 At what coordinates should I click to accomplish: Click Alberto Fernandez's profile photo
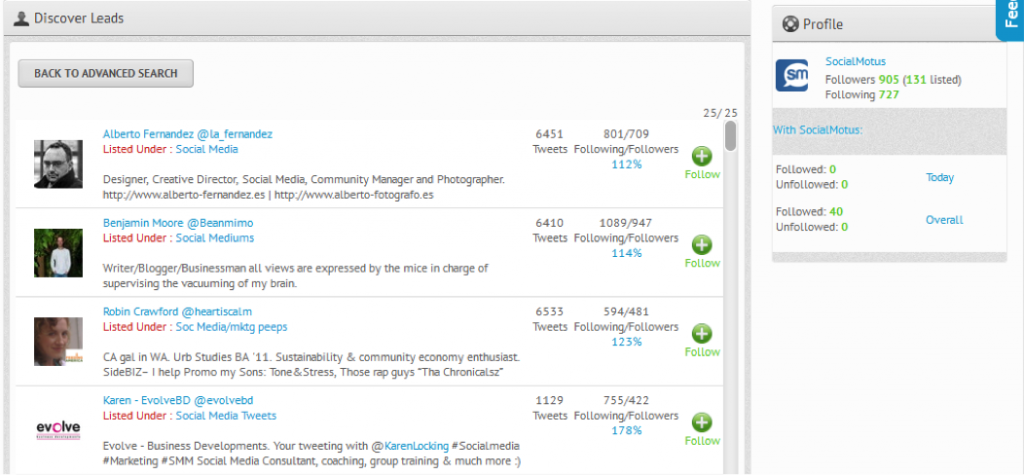click(x=58, y=164)
